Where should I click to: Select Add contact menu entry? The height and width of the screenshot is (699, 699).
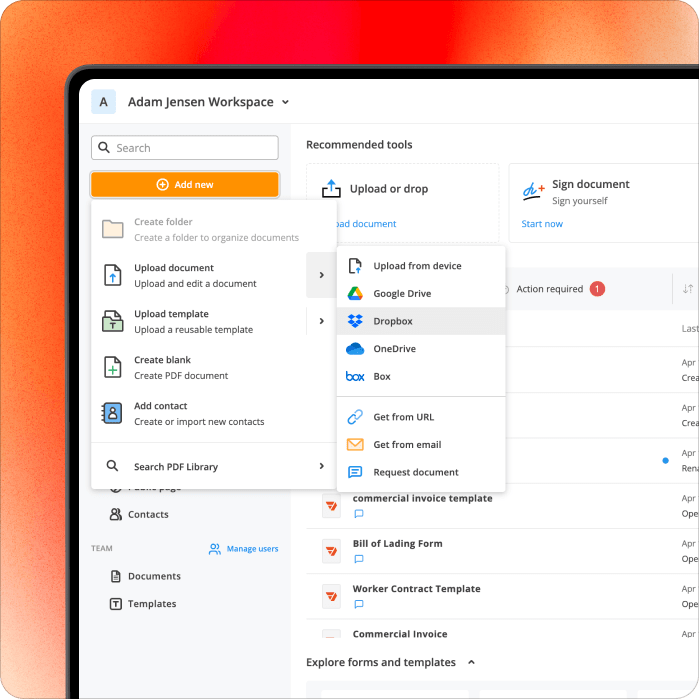214,413
